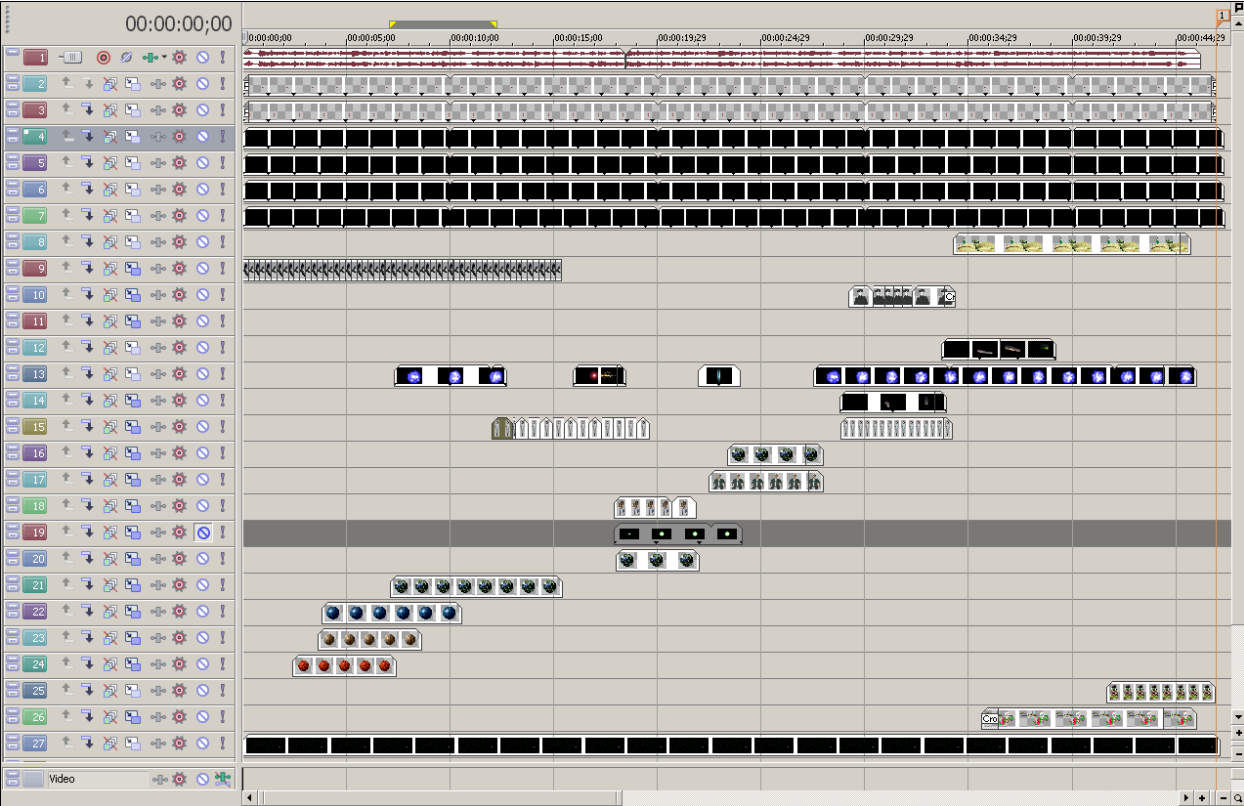The image size is (1244, 806).
Task: Open Track FX on track 17
Action: [158, 479]
